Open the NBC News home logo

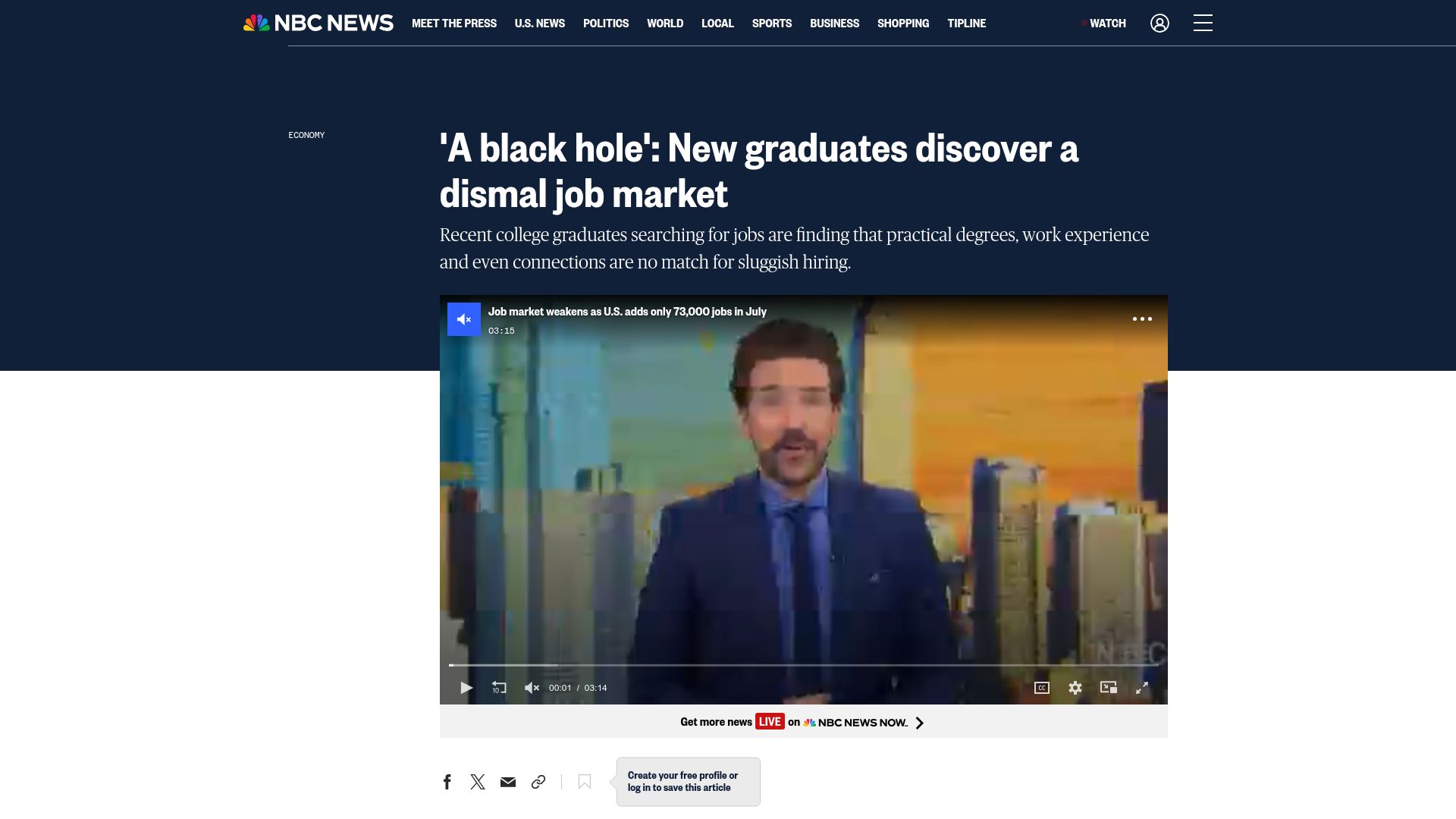coord(318,23)
